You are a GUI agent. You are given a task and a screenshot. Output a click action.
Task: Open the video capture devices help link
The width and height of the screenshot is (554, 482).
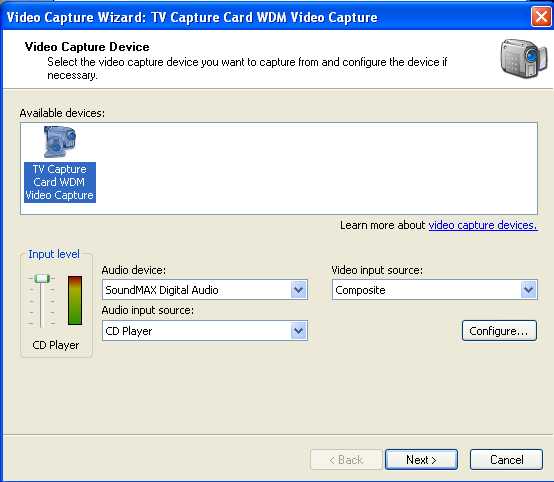click(x=483, y=225)
